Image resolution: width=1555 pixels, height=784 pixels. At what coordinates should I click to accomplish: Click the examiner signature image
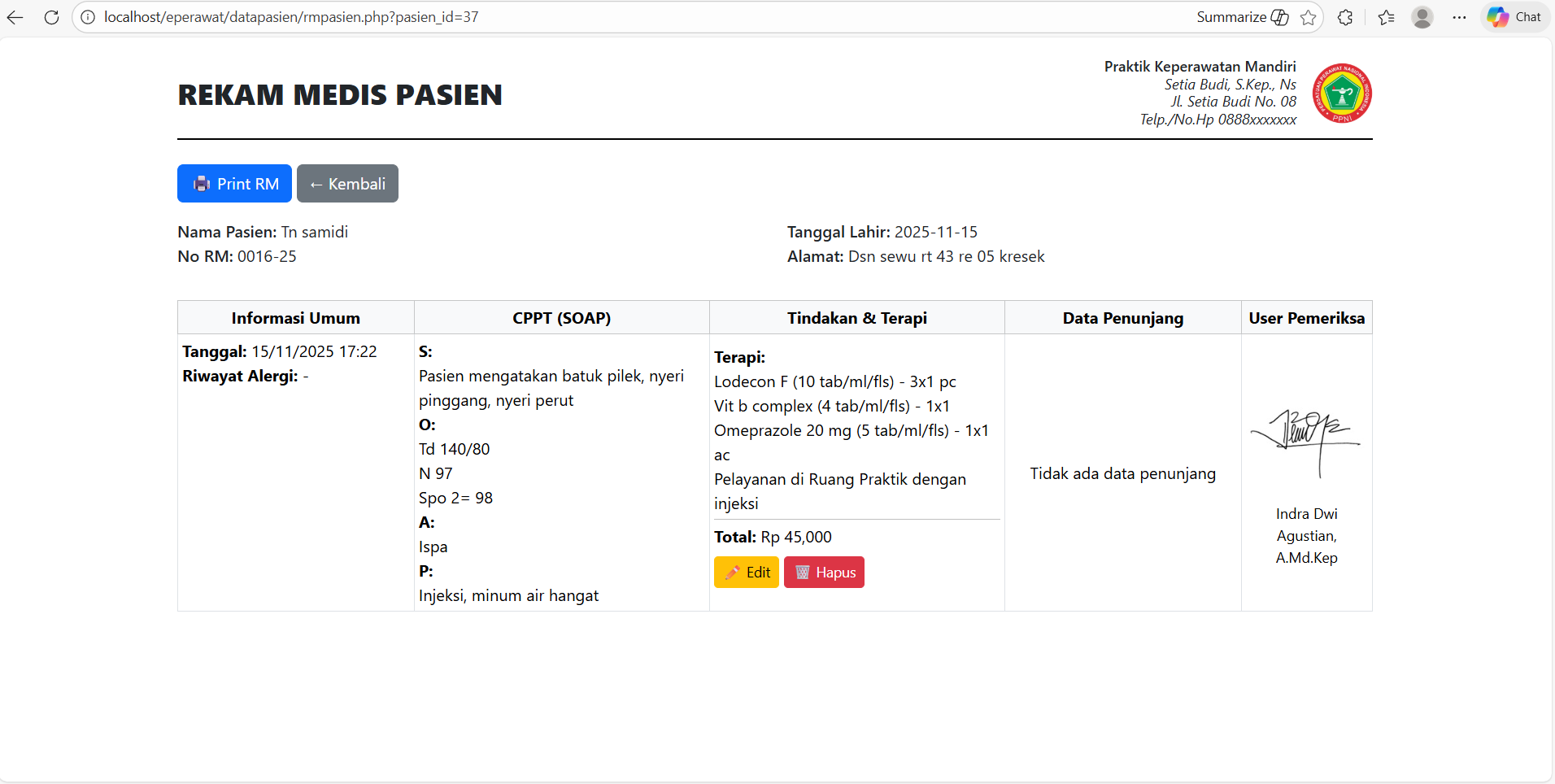point(1305,441)
